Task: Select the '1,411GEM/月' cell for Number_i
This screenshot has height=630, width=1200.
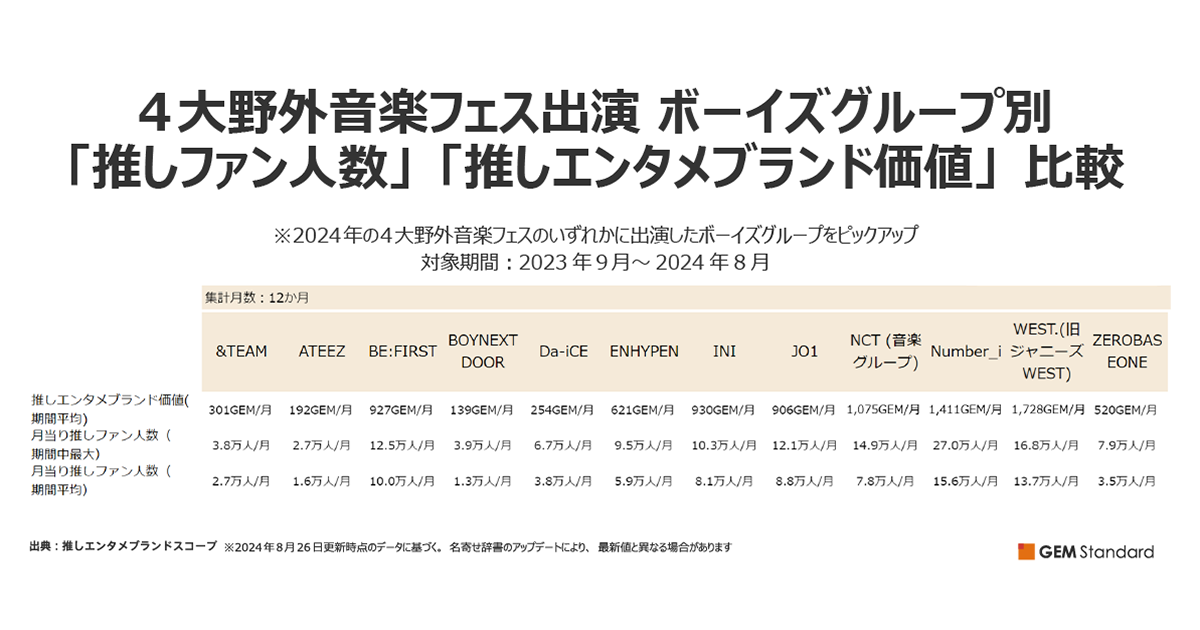Action: point(965,409)
